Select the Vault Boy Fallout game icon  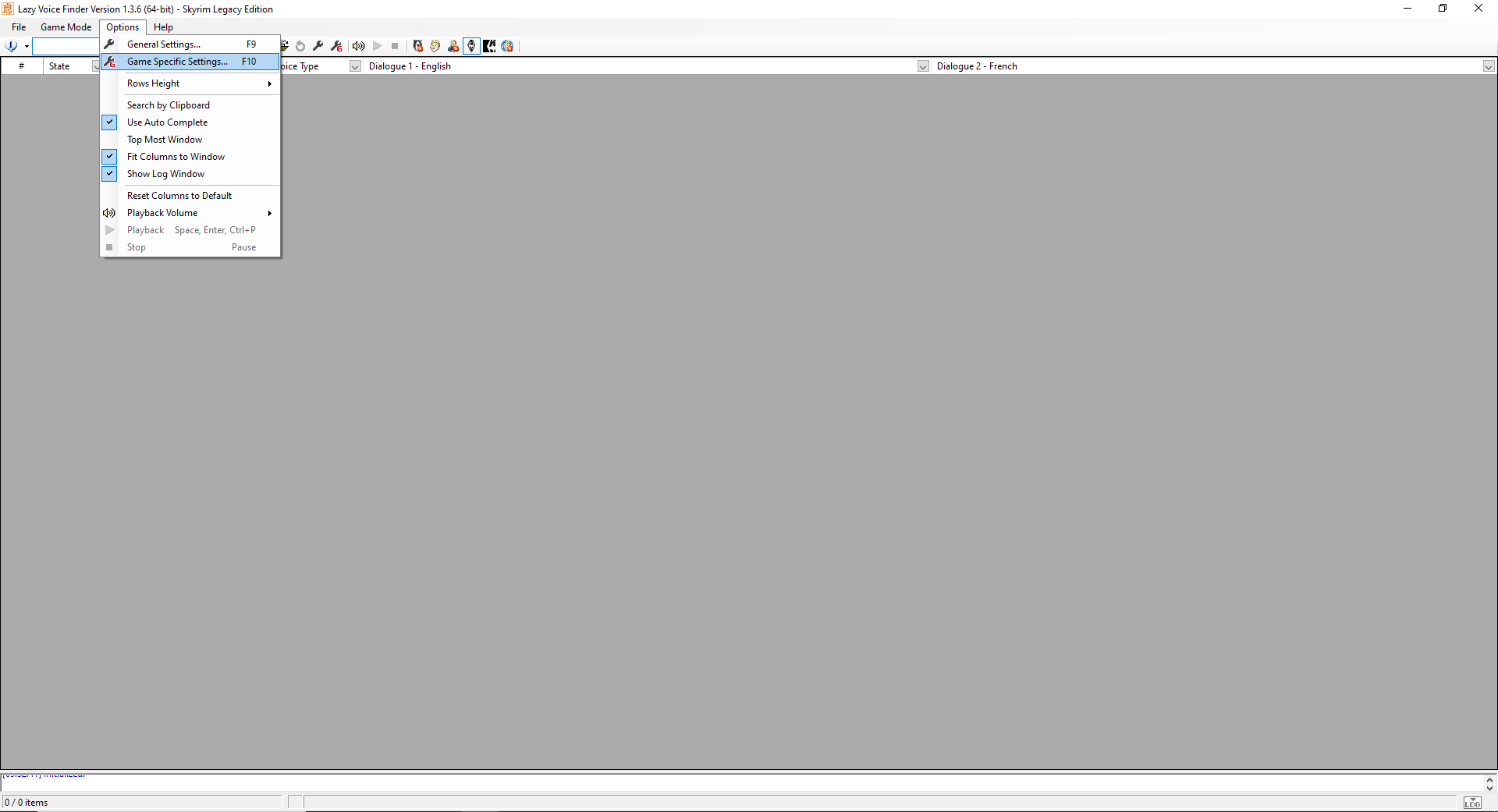click(x=435, y=46)
